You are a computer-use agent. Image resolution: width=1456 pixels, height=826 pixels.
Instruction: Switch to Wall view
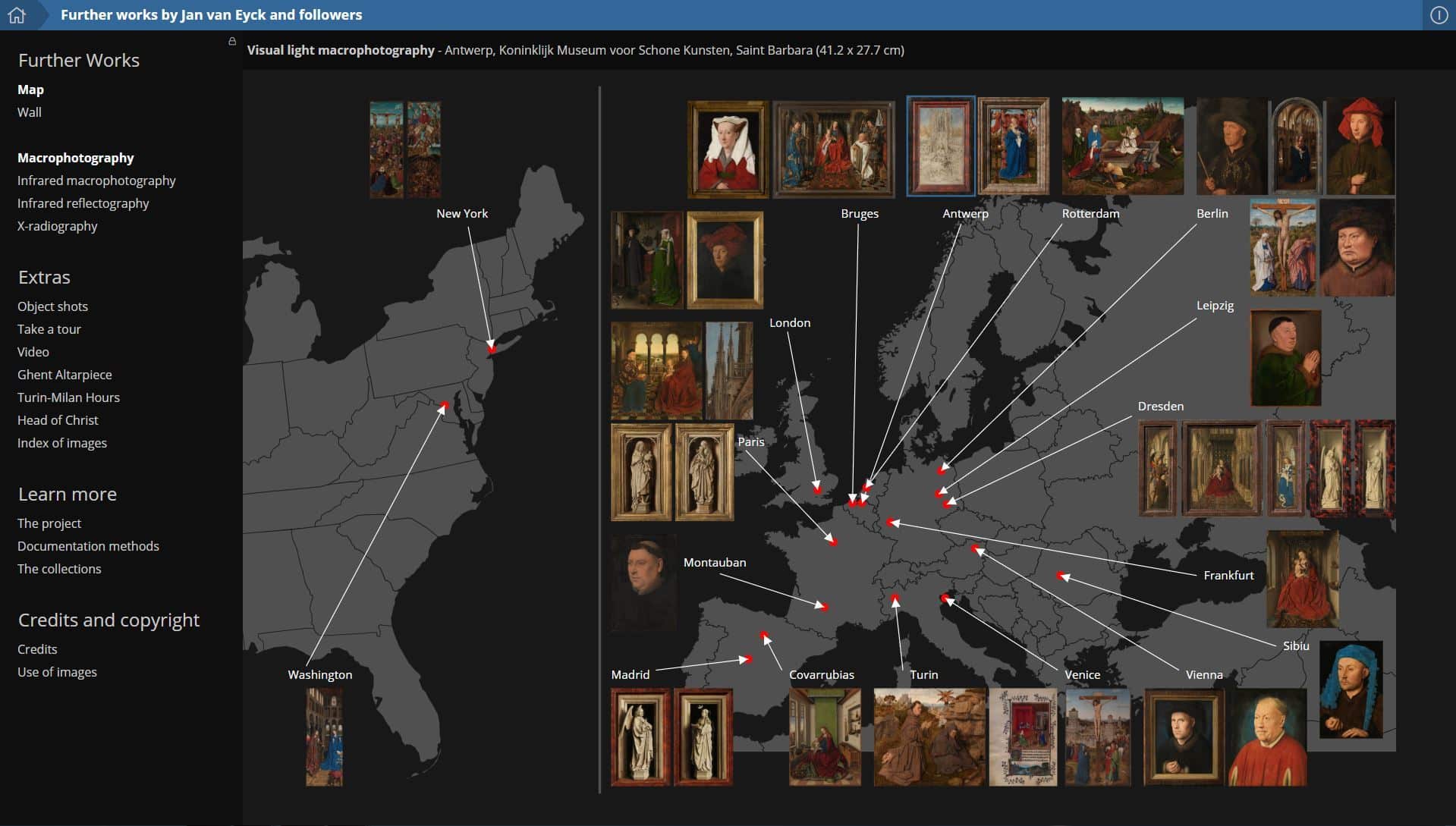30,112
